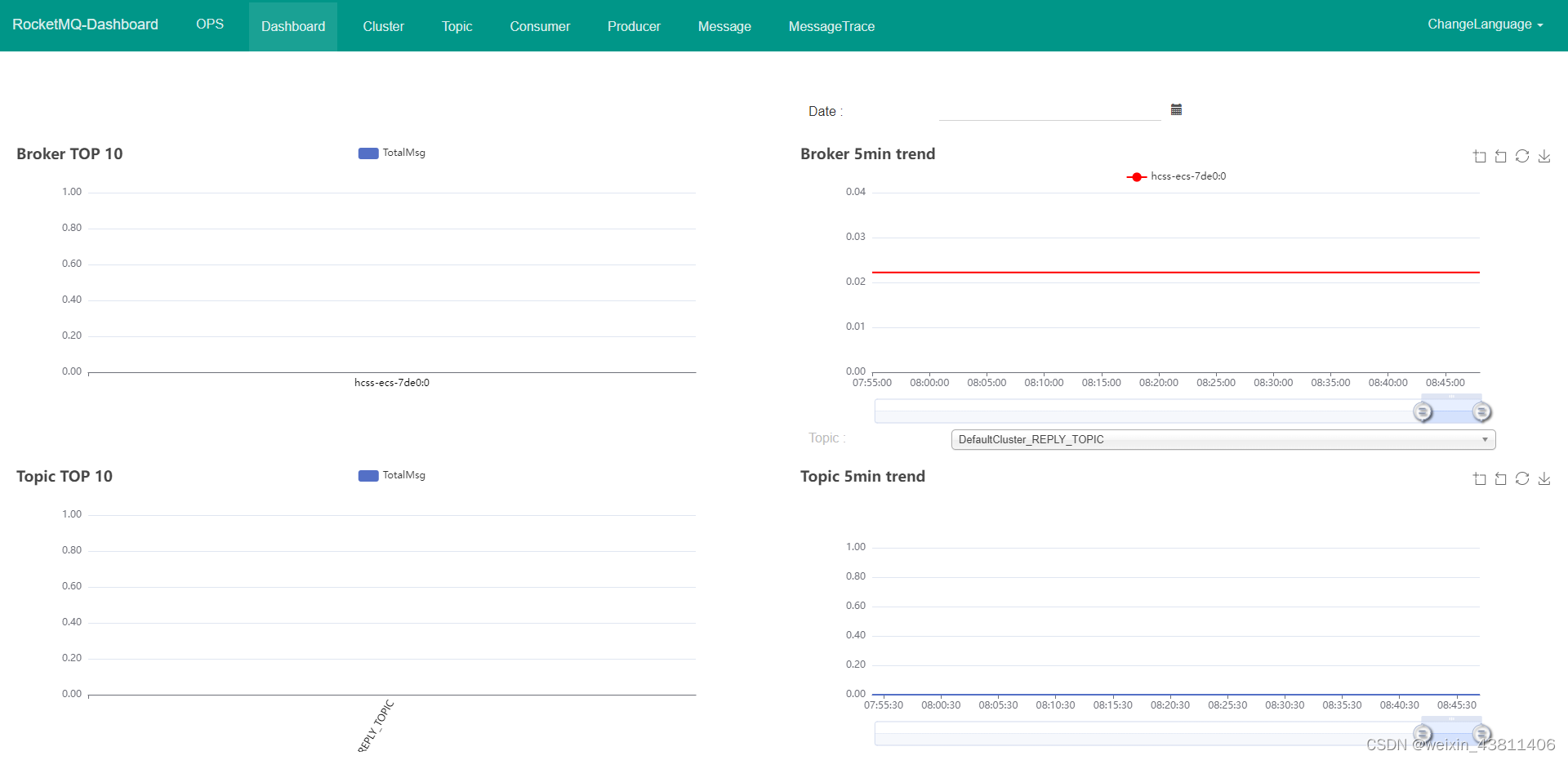Open the calendar date picker icon
Screen dimensions: 1568x760
(1176, 109)
